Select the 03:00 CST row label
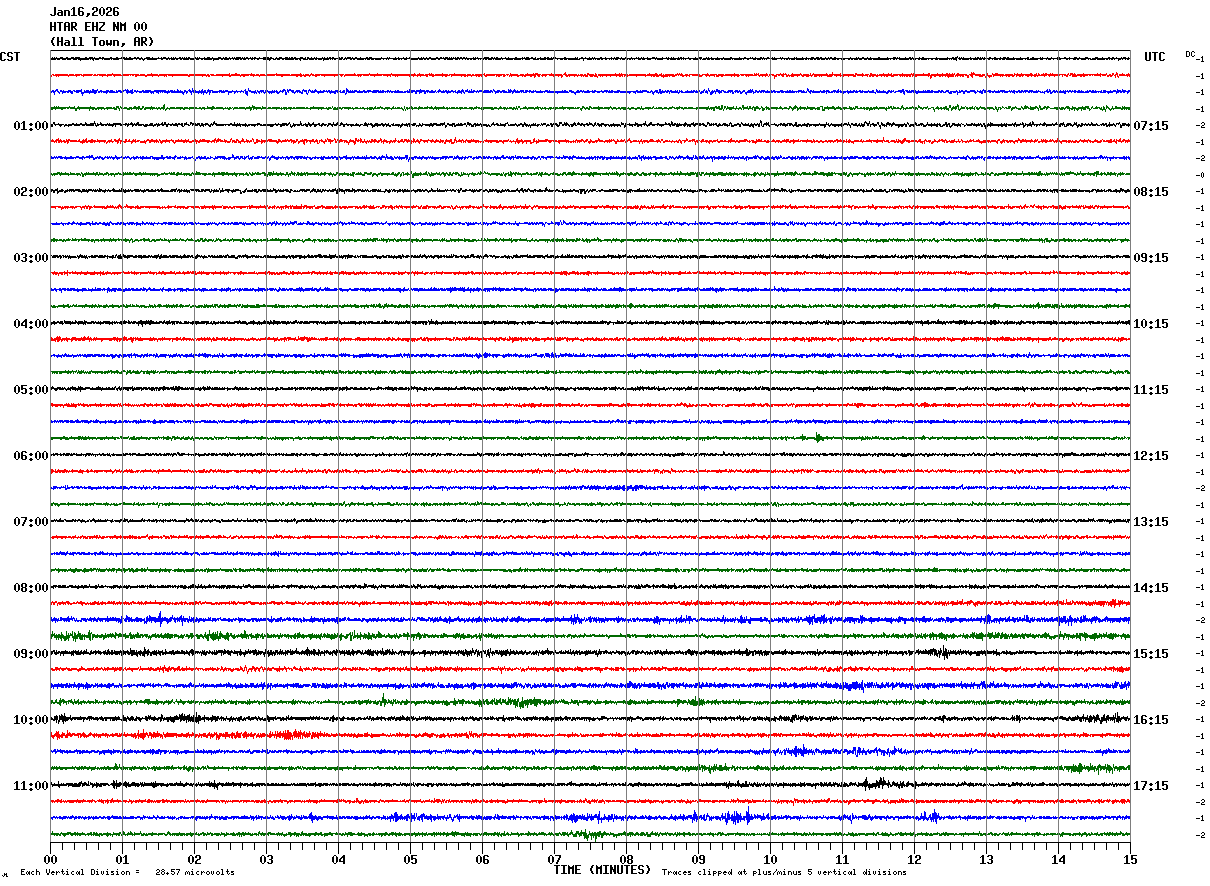1210x886 pixels. point(31,258)
